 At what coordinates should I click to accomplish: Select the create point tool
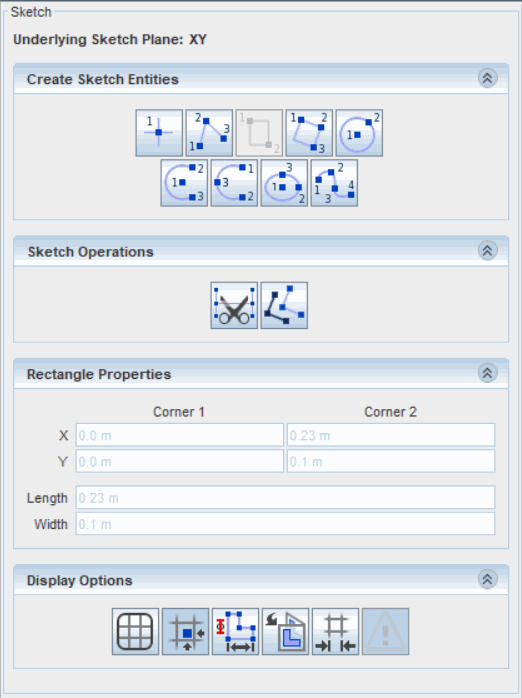[159, 133]
